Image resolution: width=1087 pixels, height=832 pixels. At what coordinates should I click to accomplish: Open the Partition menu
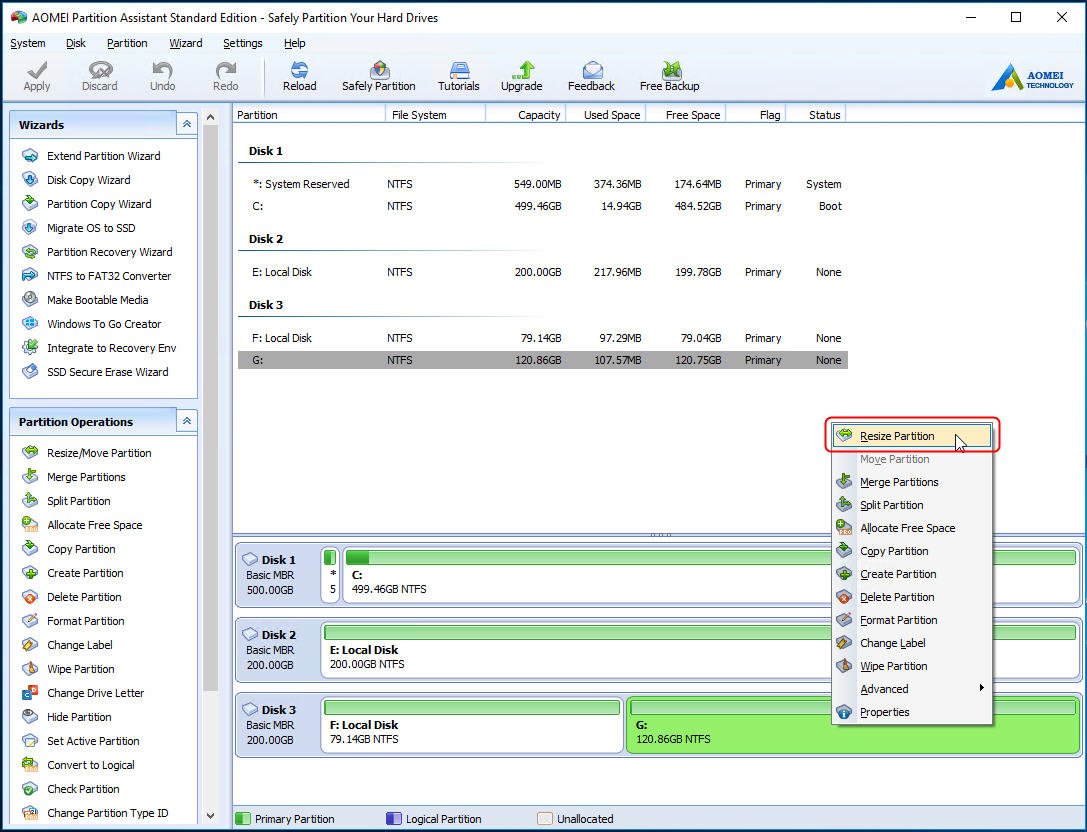click(x=127, y=43)
